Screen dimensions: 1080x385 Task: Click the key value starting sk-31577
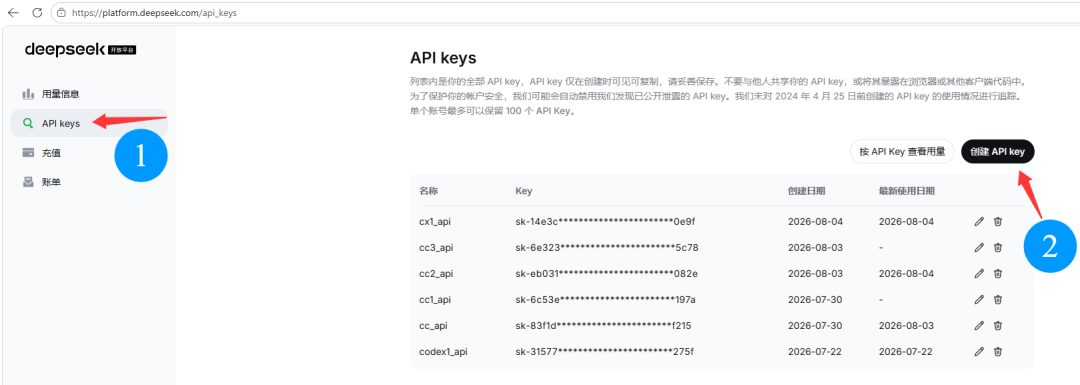(x=604, y=351)
